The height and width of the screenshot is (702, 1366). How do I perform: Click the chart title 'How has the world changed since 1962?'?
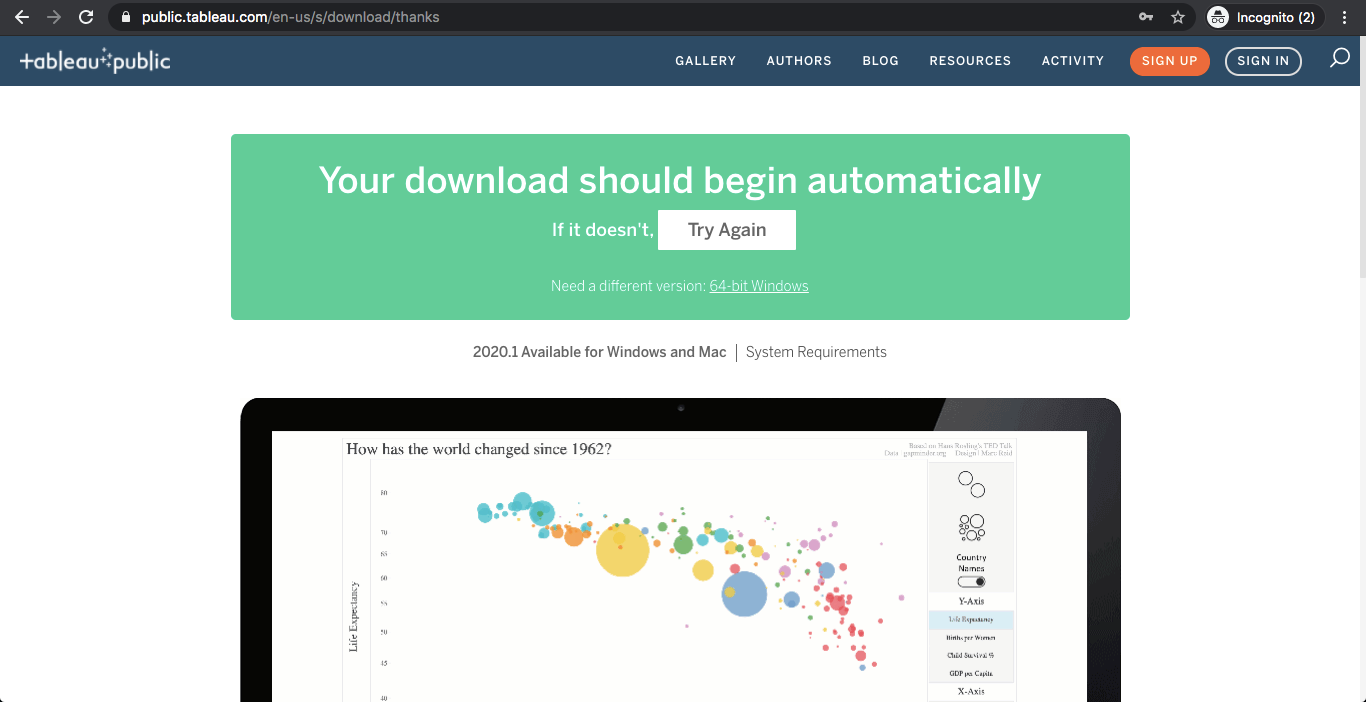479,449
